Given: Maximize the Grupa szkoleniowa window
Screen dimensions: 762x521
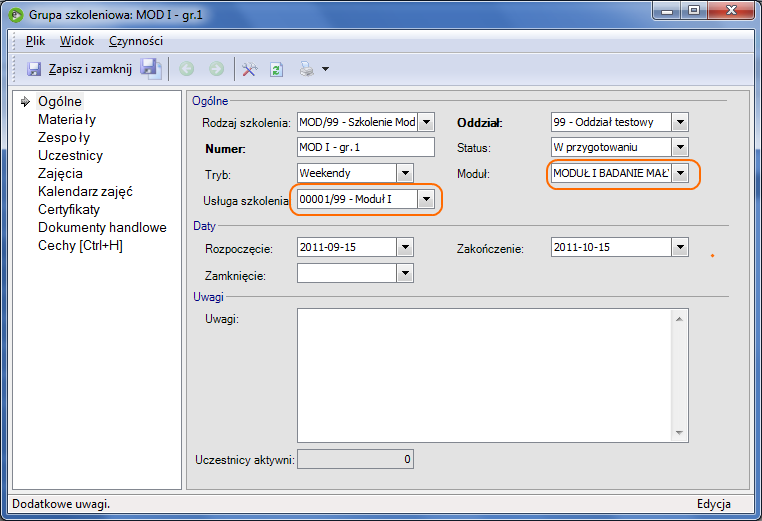Looking at the screenshot, I should click(694, 11).
